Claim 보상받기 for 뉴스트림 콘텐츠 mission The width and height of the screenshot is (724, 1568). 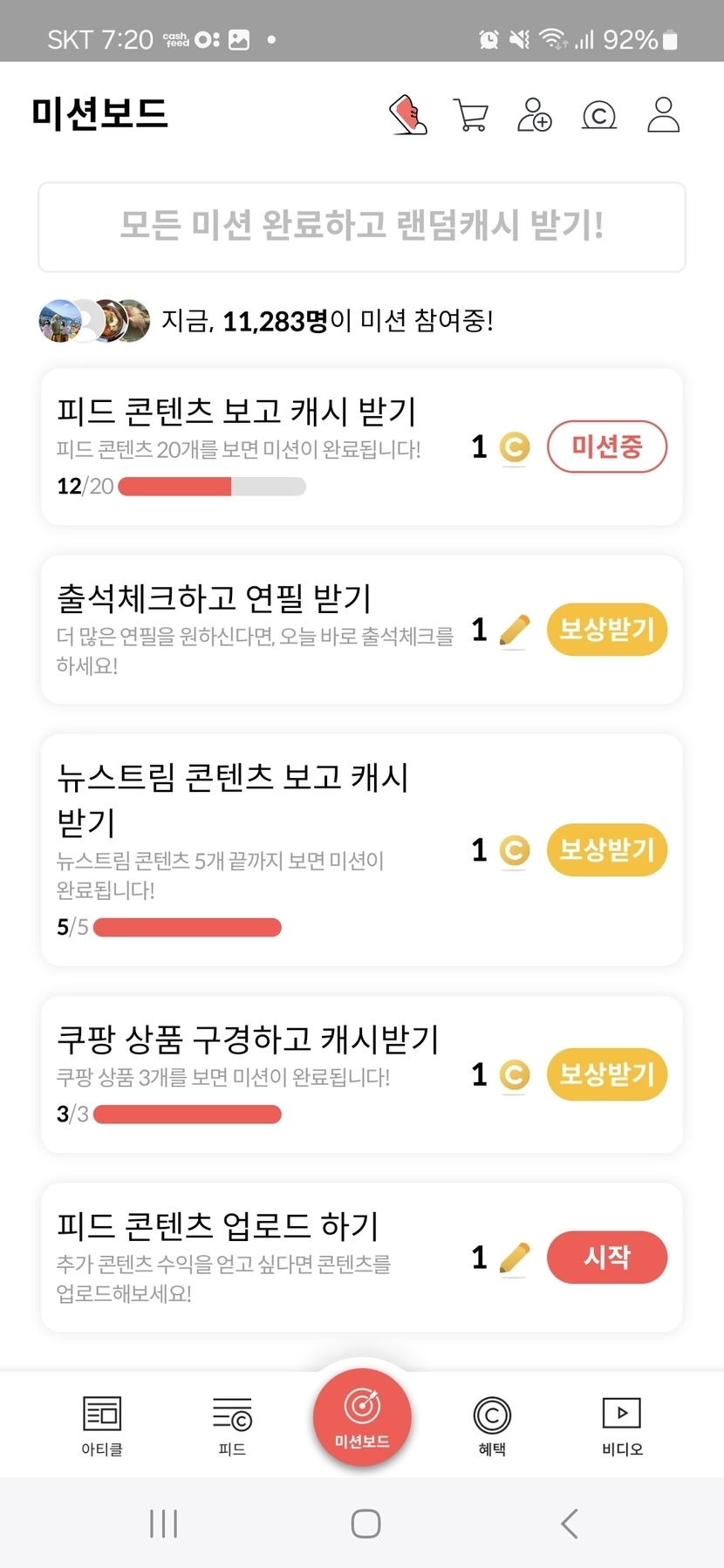(x=607, y=849)
